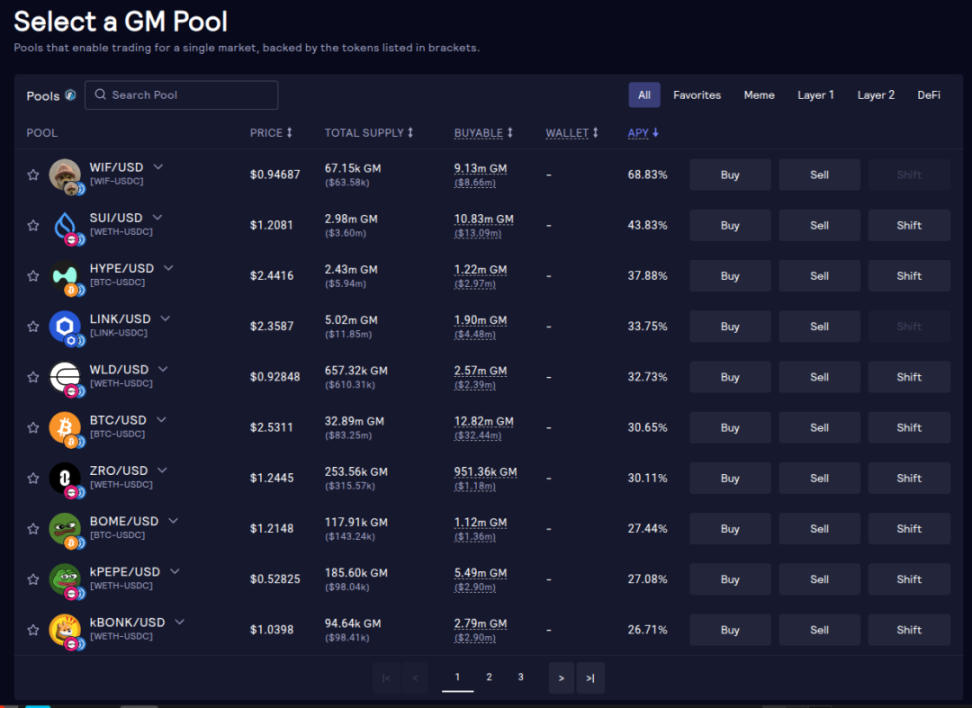The width and height of the screenshot is (972, 708).
Task: Sort by Buyable column arrows
Action: click(x=510, y=133)
